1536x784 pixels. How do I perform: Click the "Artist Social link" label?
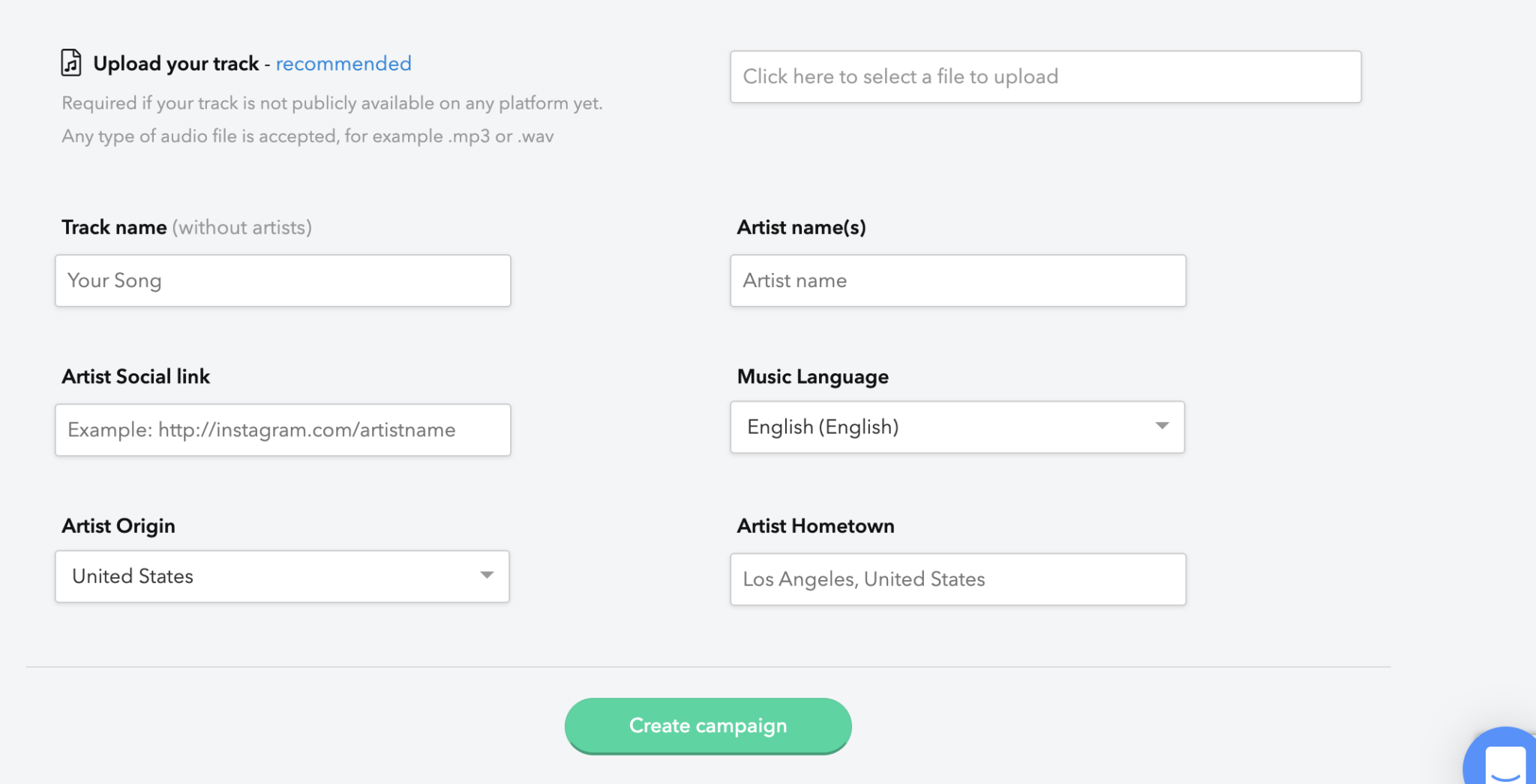pyautogui.click(x=136, y=376)
